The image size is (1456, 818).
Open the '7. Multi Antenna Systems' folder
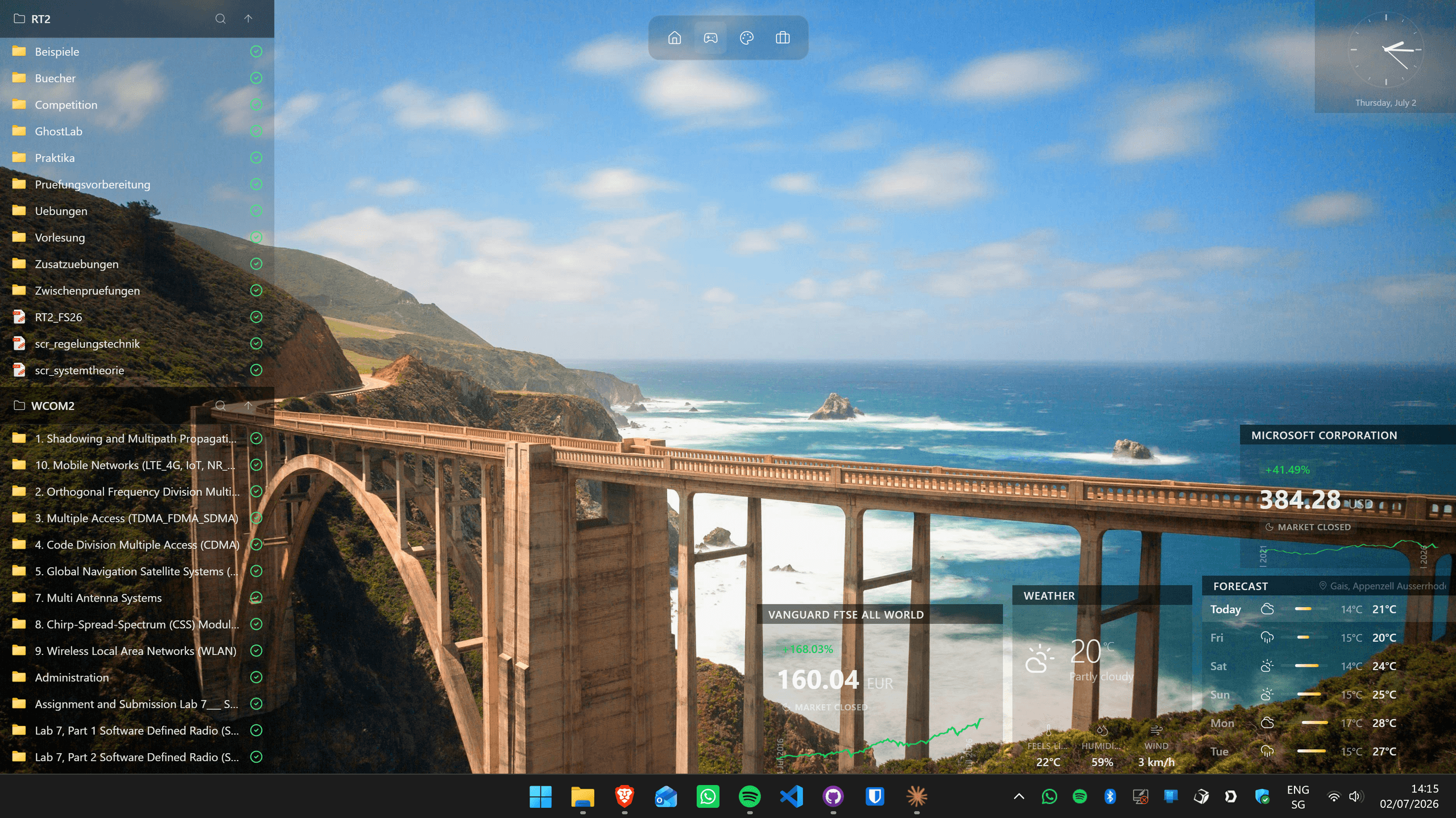pos(137,597)
